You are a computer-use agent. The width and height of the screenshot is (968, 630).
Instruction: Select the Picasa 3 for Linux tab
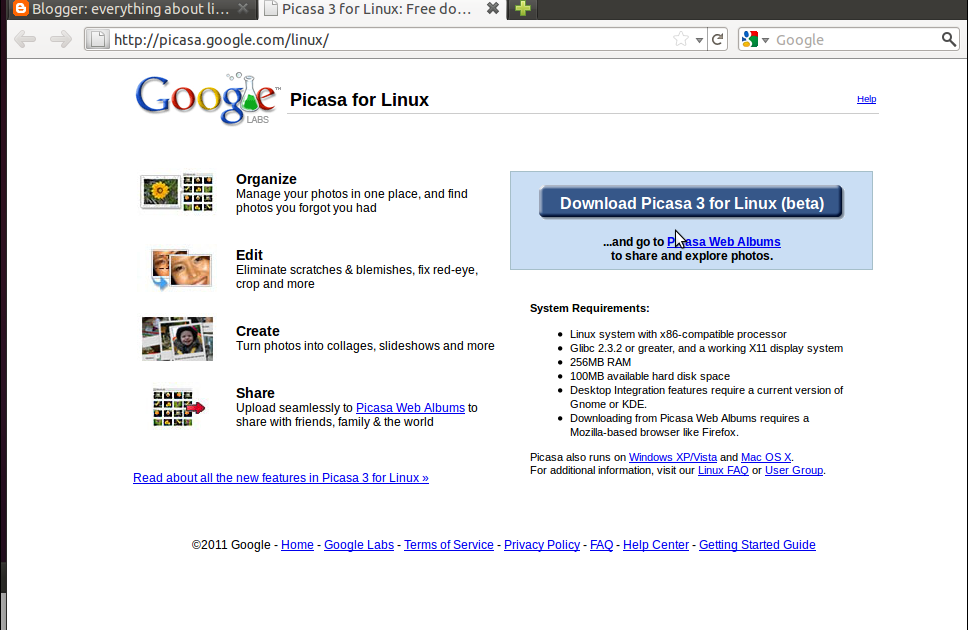(x=382, y=9)
